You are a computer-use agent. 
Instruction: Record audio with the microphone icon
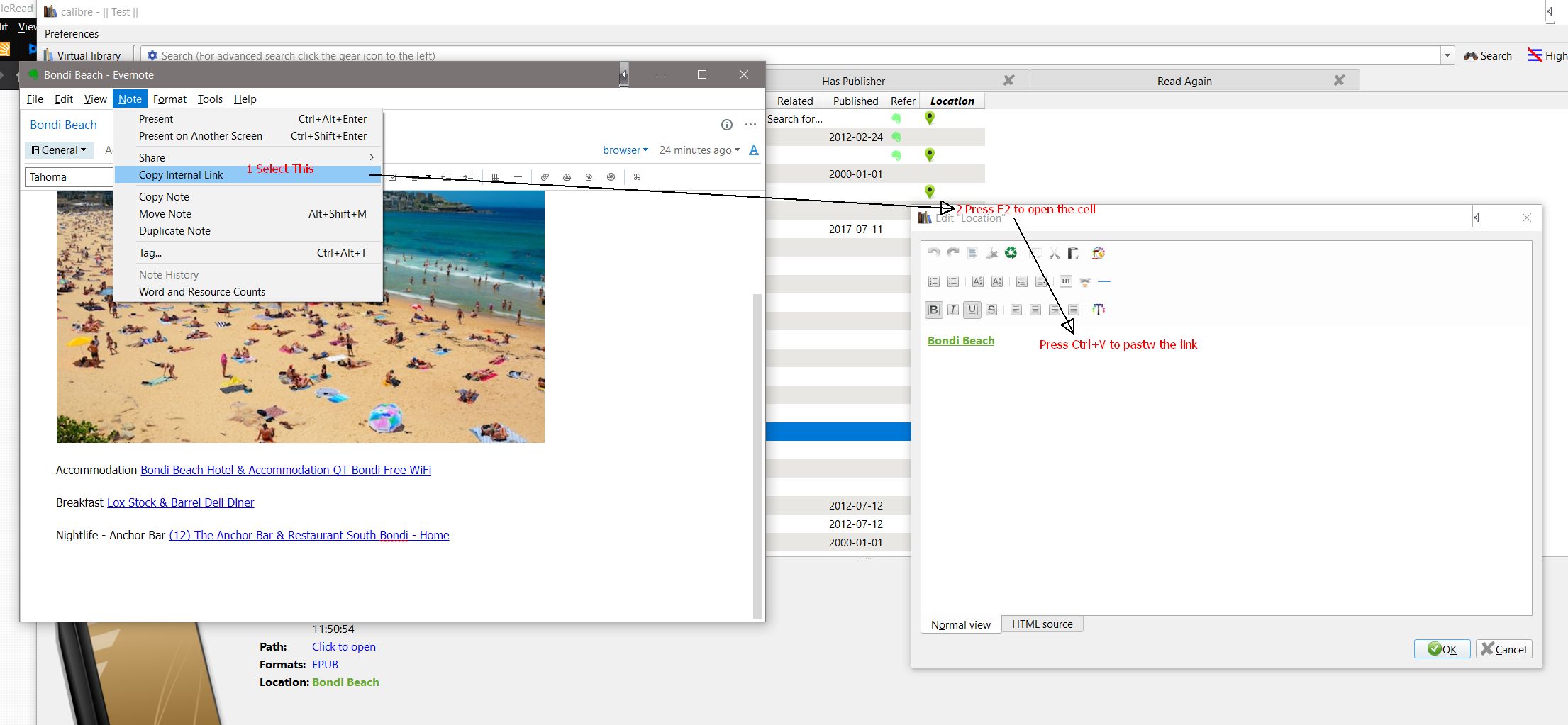point(589,177)
